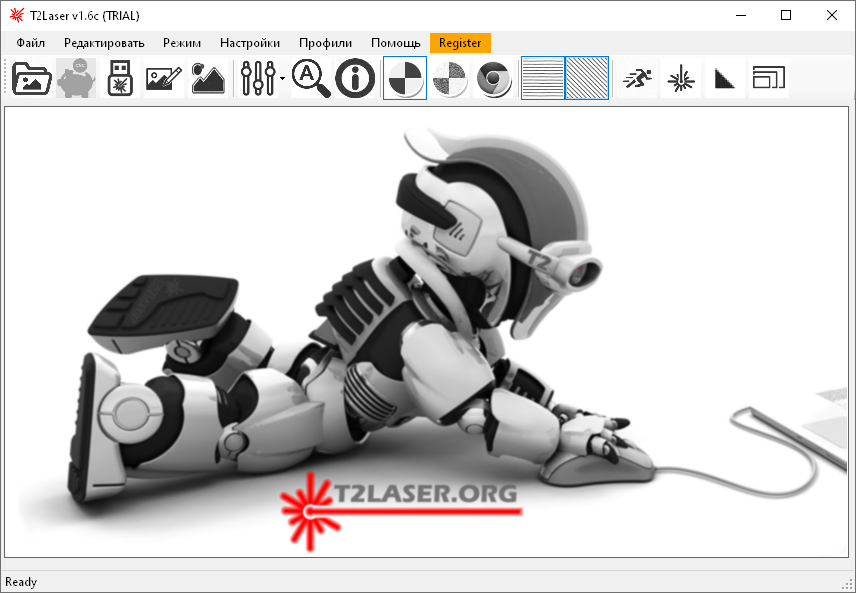Open the Помощь menu
856x593 pixels.
pyautogui.click(x=396, y=43)
